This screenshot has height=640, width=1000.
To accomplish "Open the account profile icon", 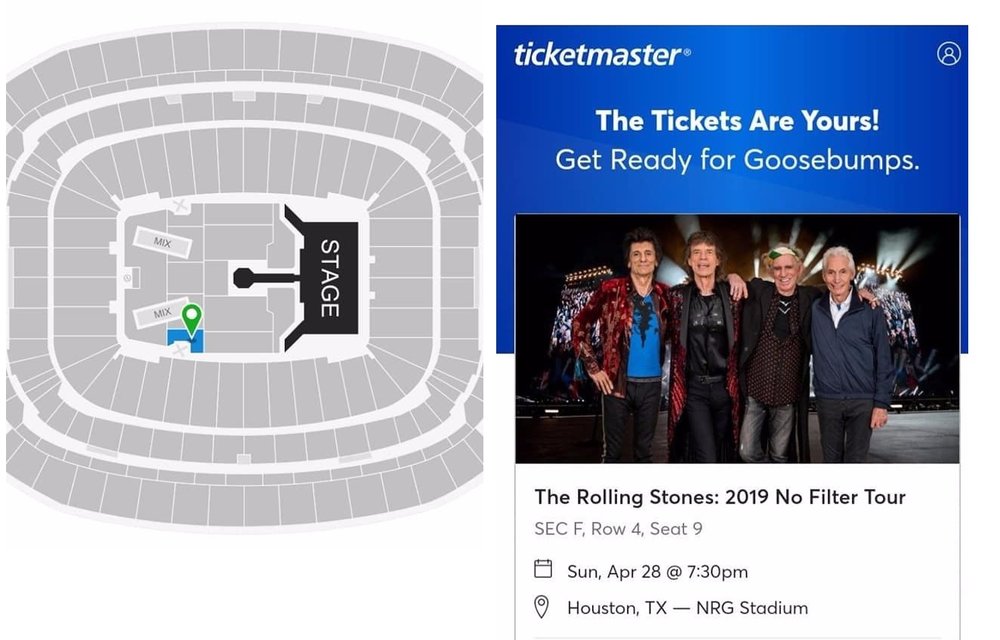I will pos(948,54).
